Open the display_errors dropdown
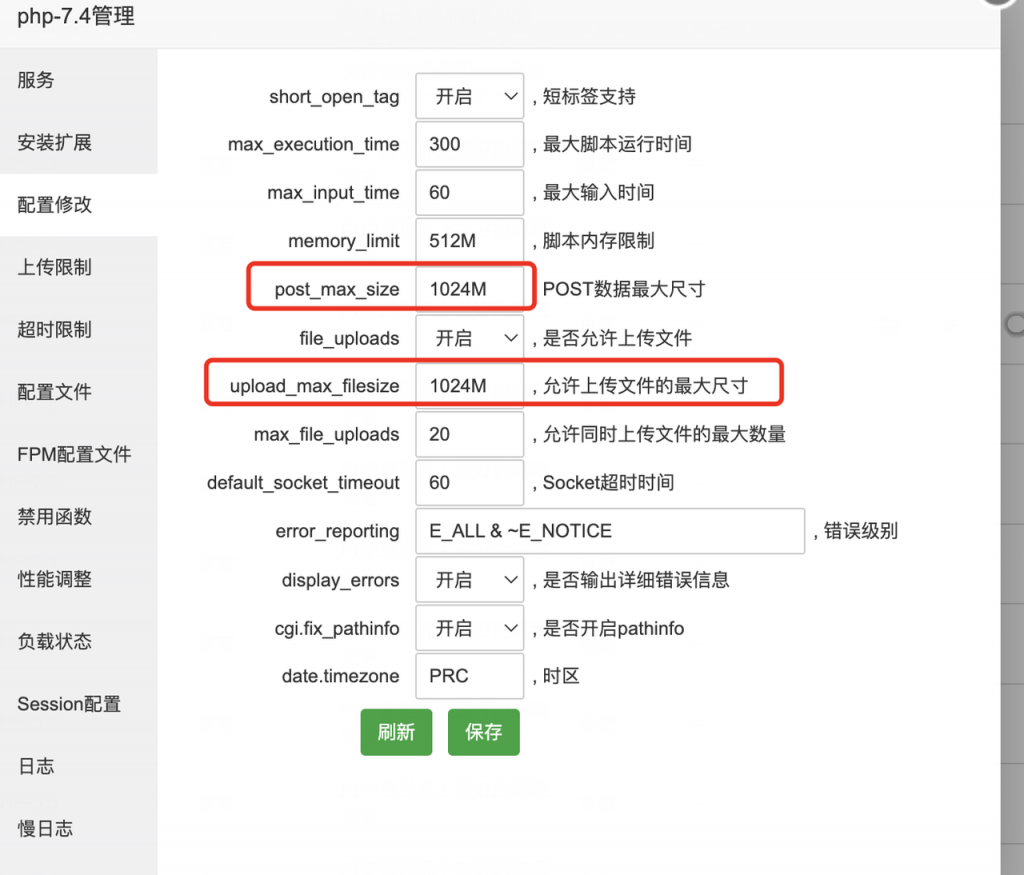This screenshot has width=1024, height=875. 470,579
